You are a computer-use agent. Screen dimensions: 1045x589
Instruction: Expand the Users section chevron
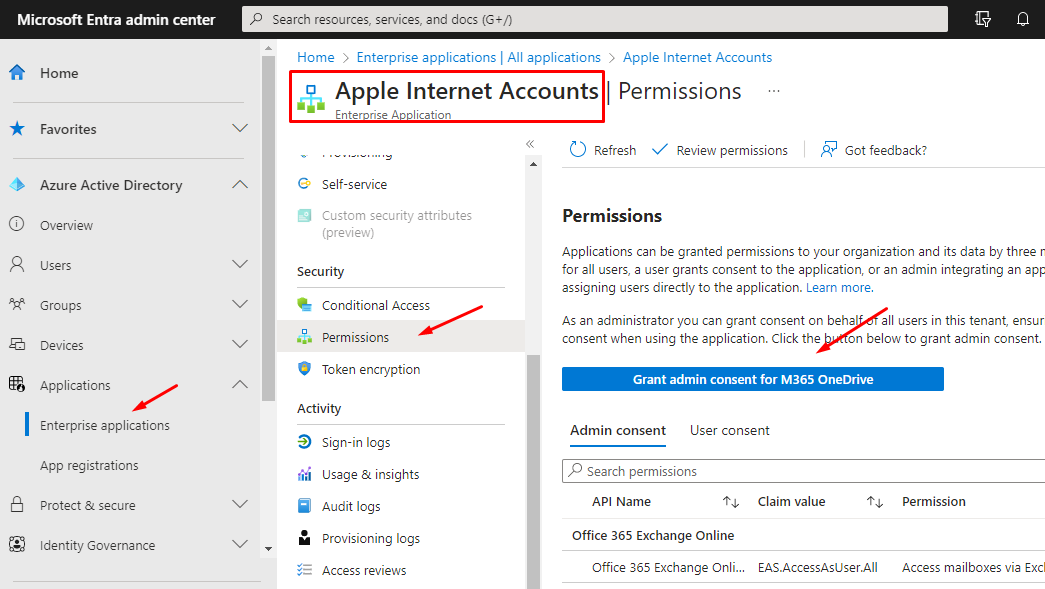240,265
